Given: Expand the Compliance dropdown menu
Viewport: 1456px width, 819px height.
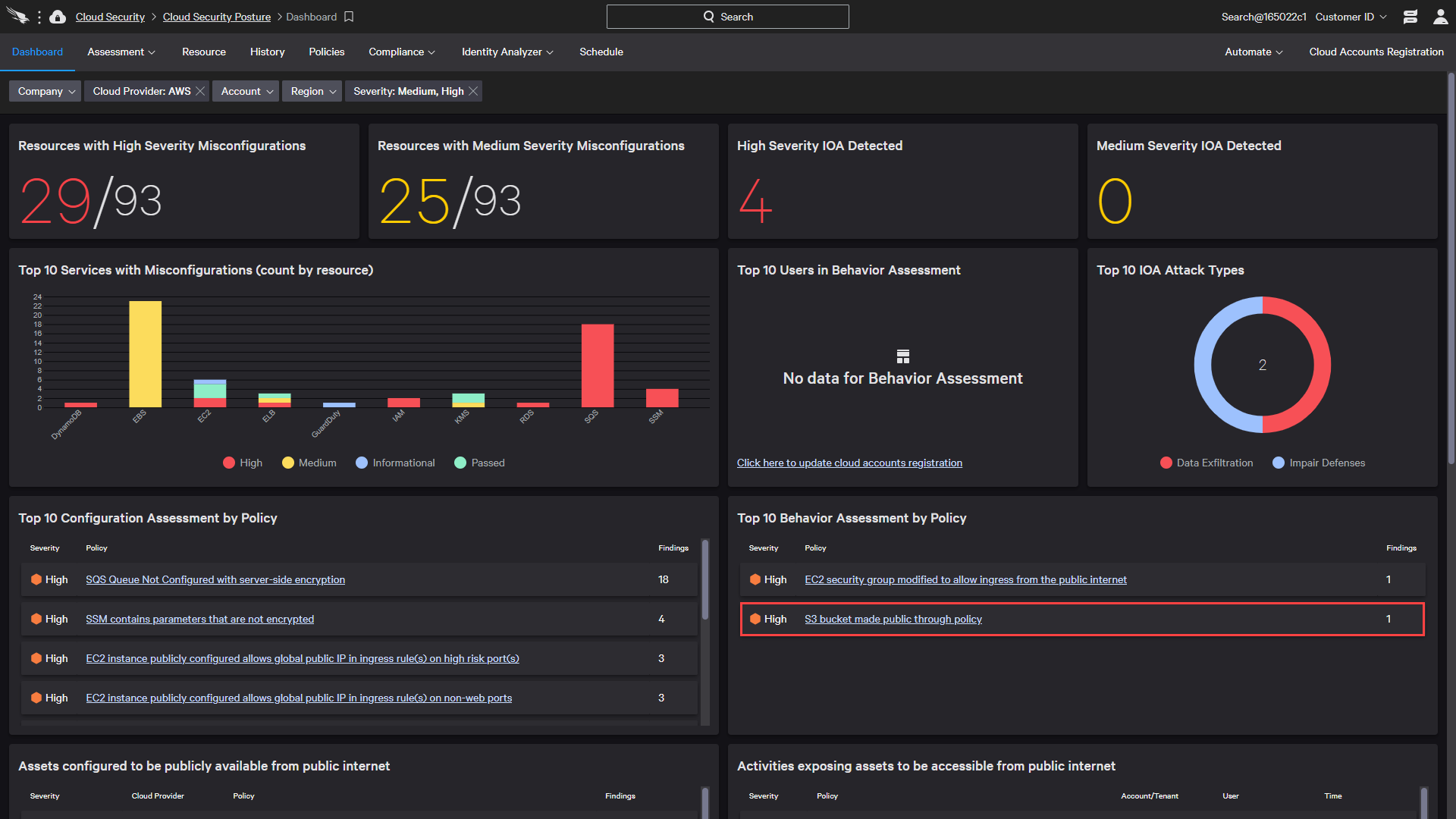Looking at the screenshot, I should 400,51.
